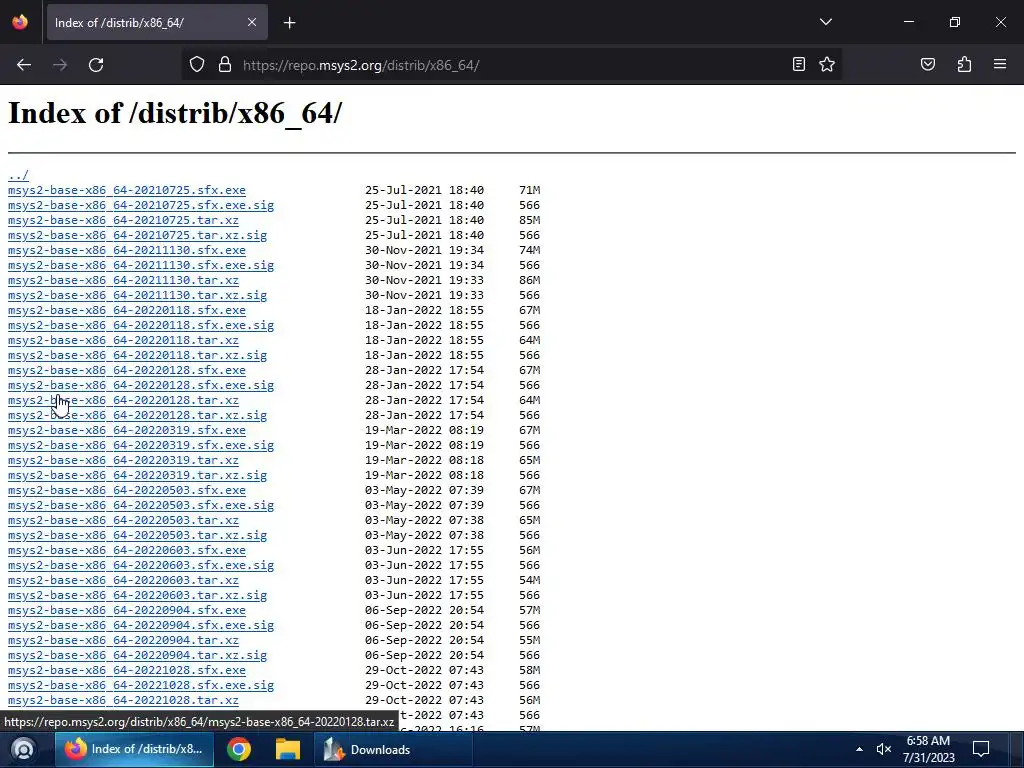Open msys2-base-x86_64-20221028.sfx.exe.sig link

tap(141, 686)
